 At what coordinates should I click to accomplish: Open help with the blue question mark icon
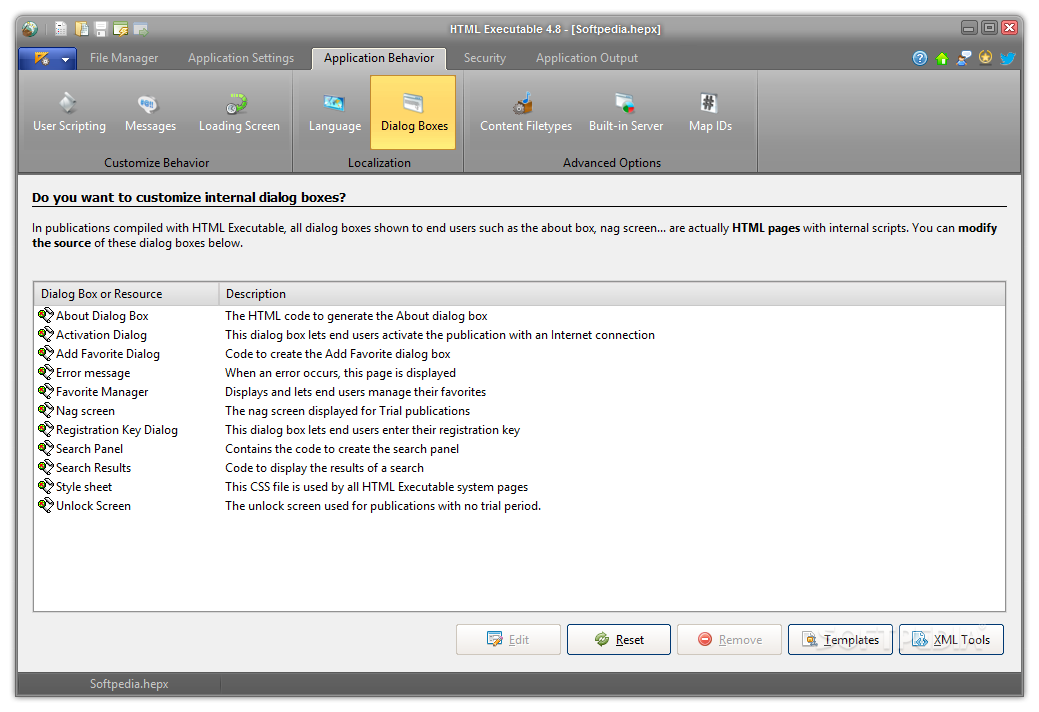[x=920, y=58]
